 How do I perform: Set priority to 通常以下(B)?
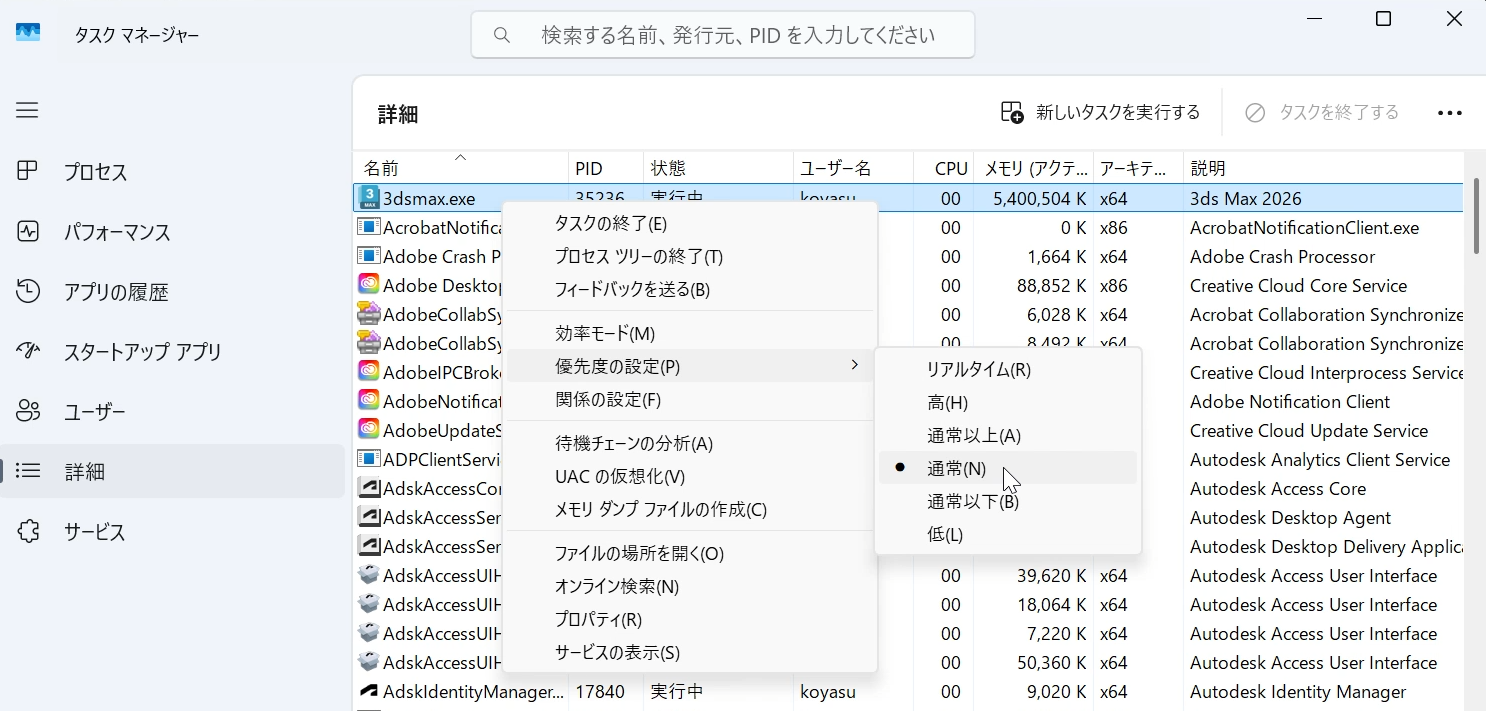(1008, 502)
